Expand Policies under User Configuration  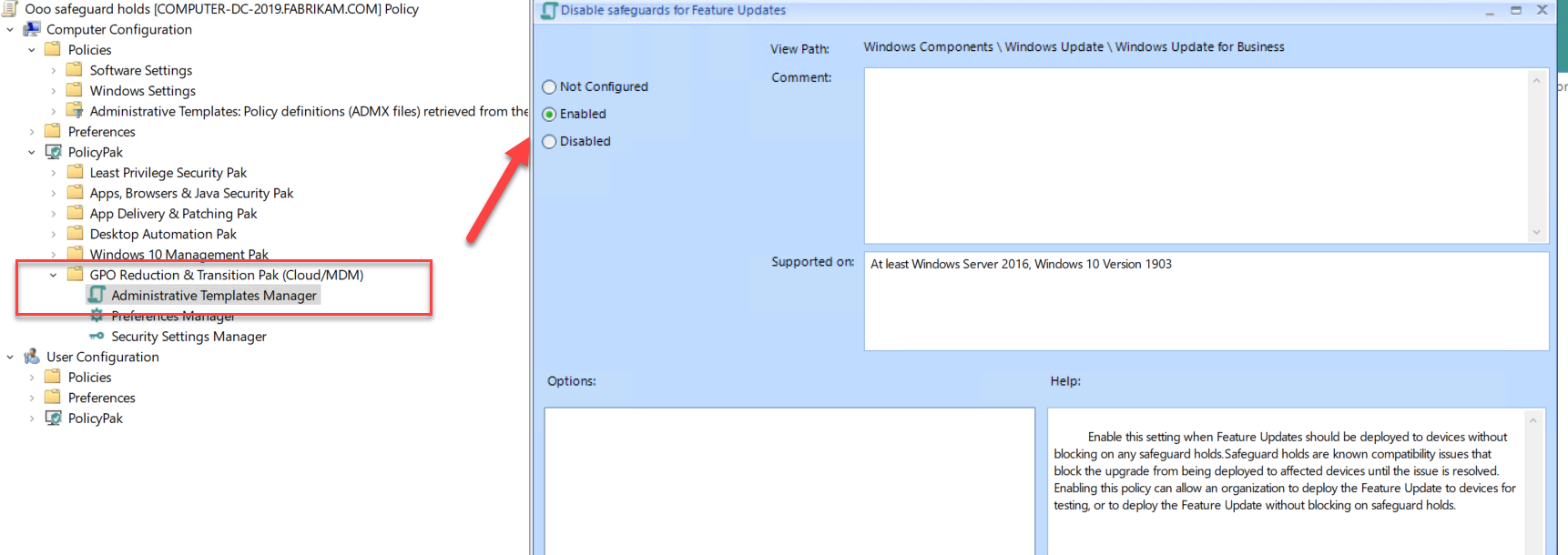(32, 378)
